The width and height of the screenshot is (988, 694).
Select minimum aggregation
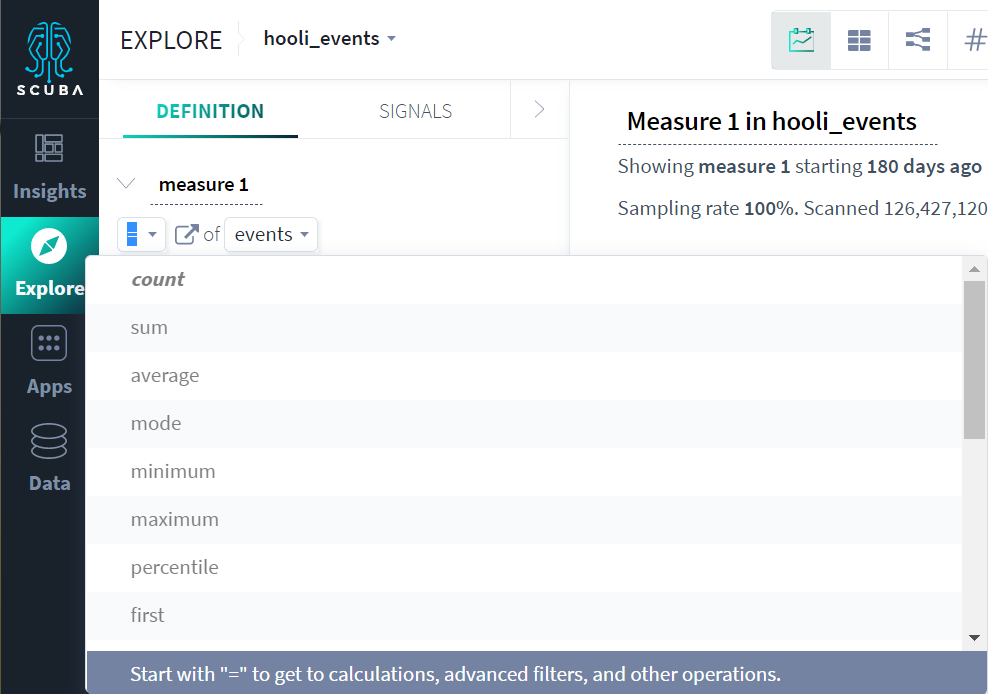524,471
